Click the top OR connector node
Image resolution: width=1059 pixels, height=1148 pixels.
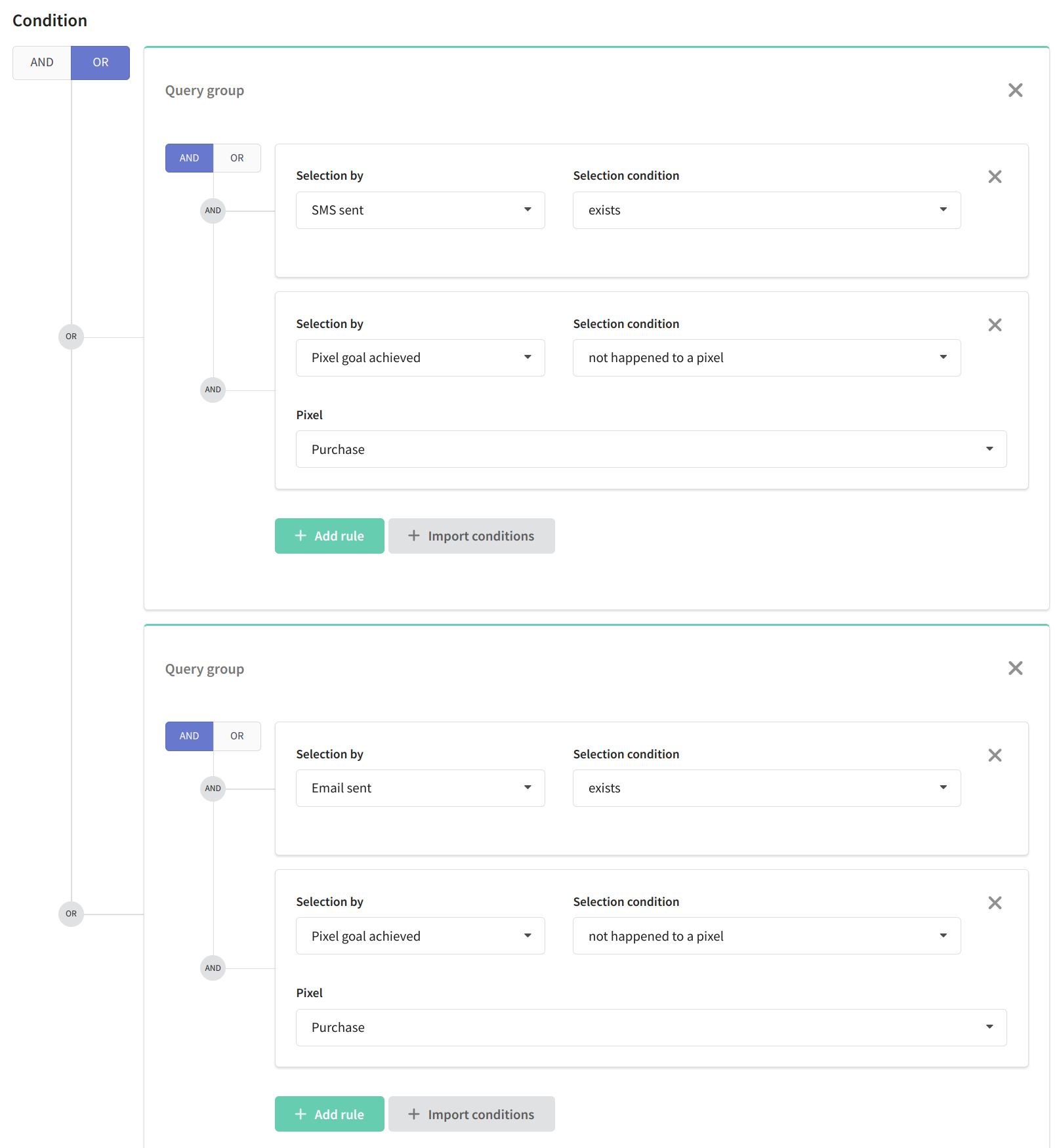coord(71,337)
